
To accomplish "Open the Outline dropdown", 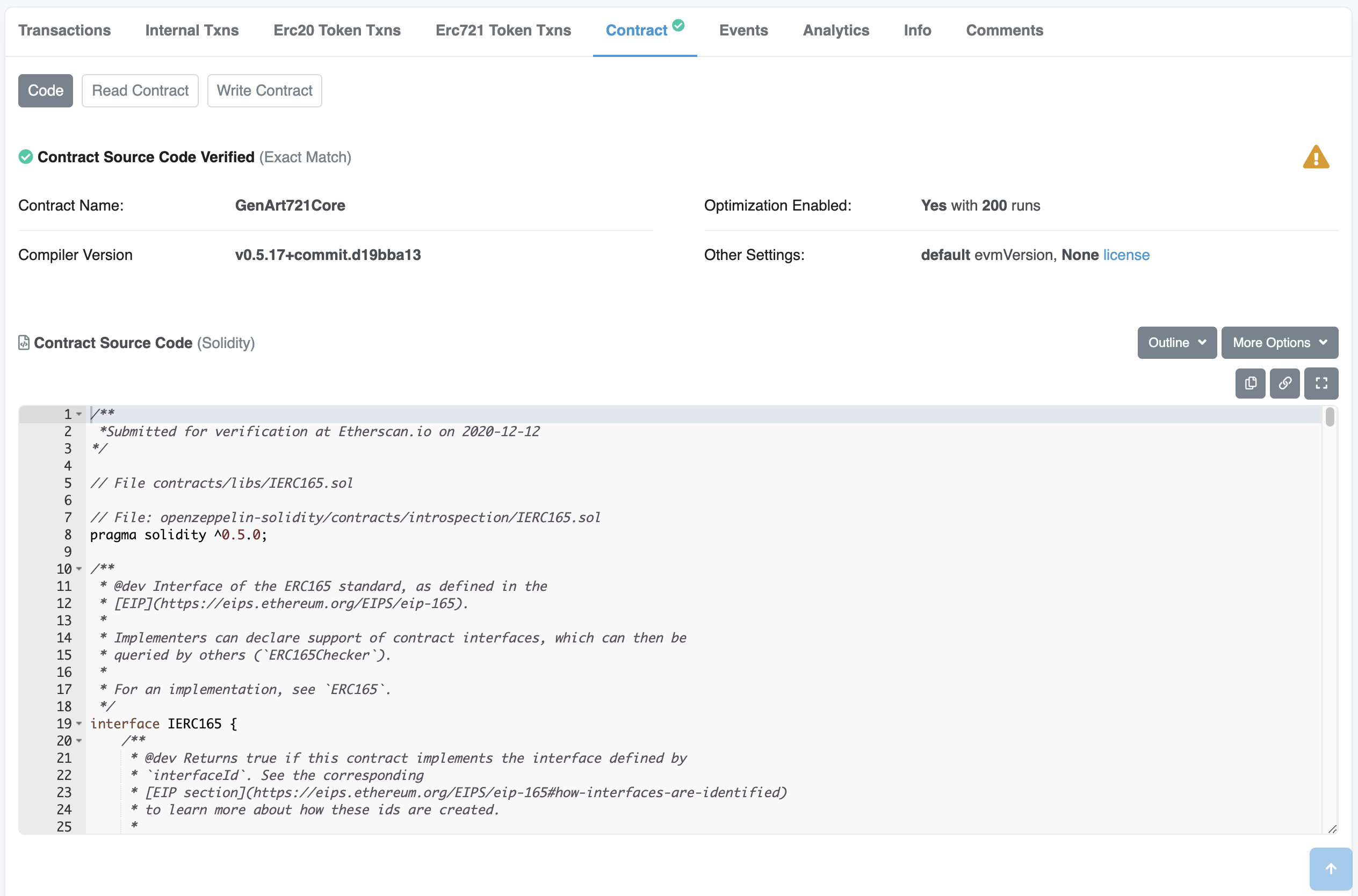I will coord(1177,342).
